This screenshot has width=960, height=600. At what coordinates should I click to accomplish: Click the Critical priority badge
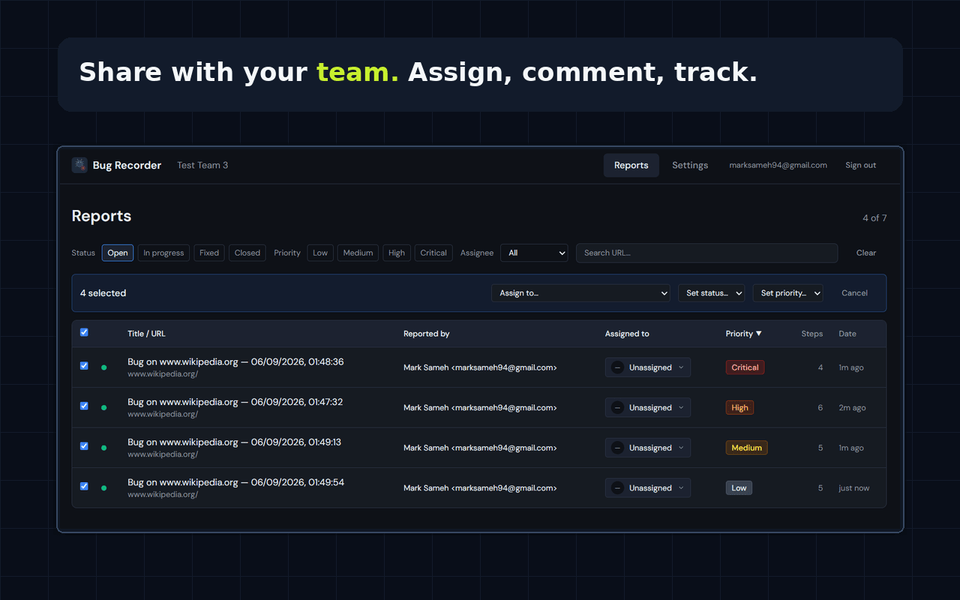(745, 367)
